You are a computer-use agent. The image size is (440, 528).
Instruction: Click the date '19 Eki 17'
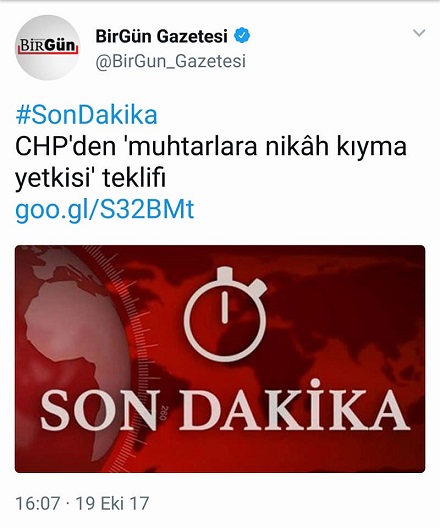112,503
